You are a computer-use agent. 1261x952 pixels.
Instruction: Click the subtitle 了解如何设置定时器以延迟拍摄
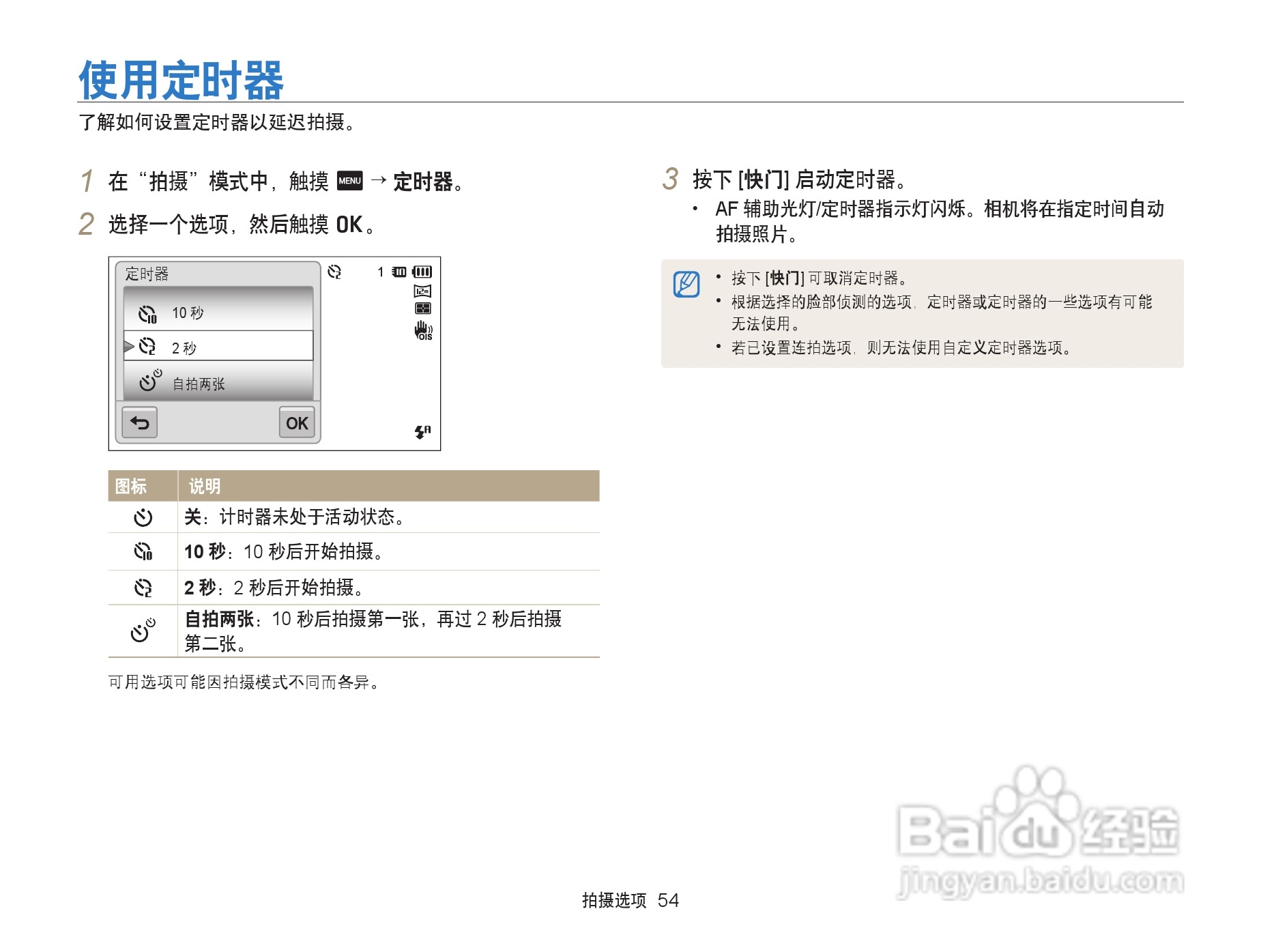point(217,122)
